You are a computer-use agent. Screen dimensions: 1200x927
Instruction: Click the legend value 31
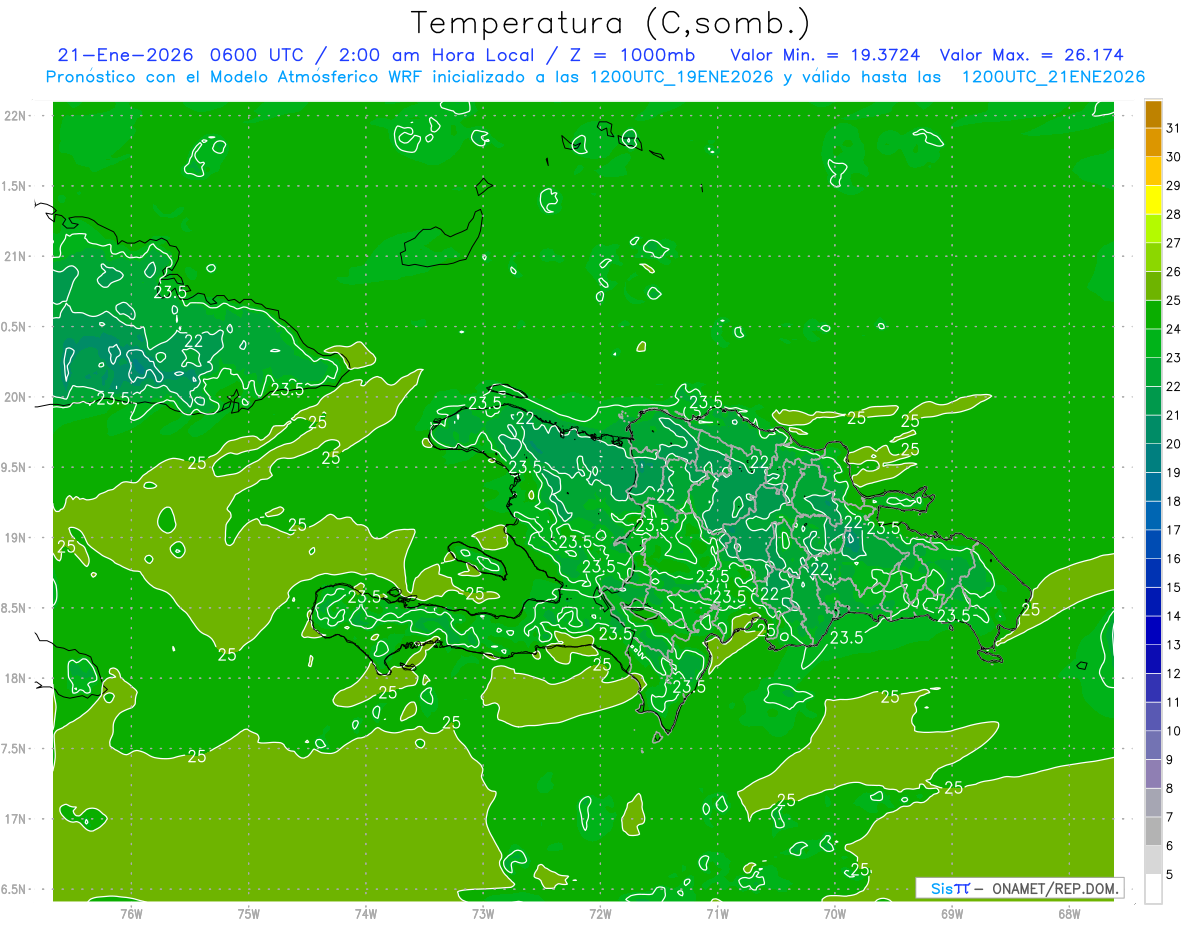(1174, 128)
